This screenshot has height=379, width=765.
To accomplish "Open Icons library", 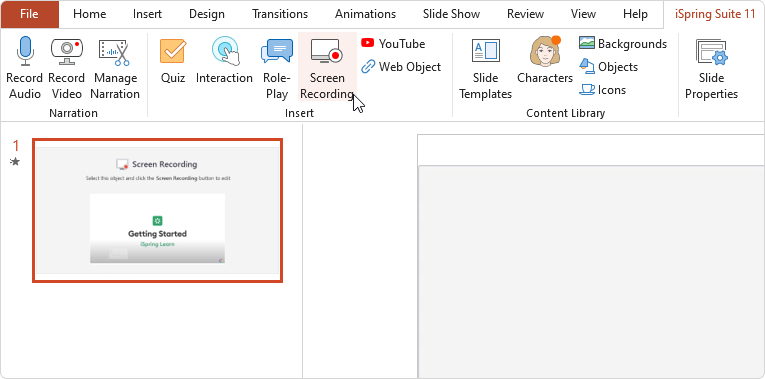I will pyautogui.click(x=602, y=90).
